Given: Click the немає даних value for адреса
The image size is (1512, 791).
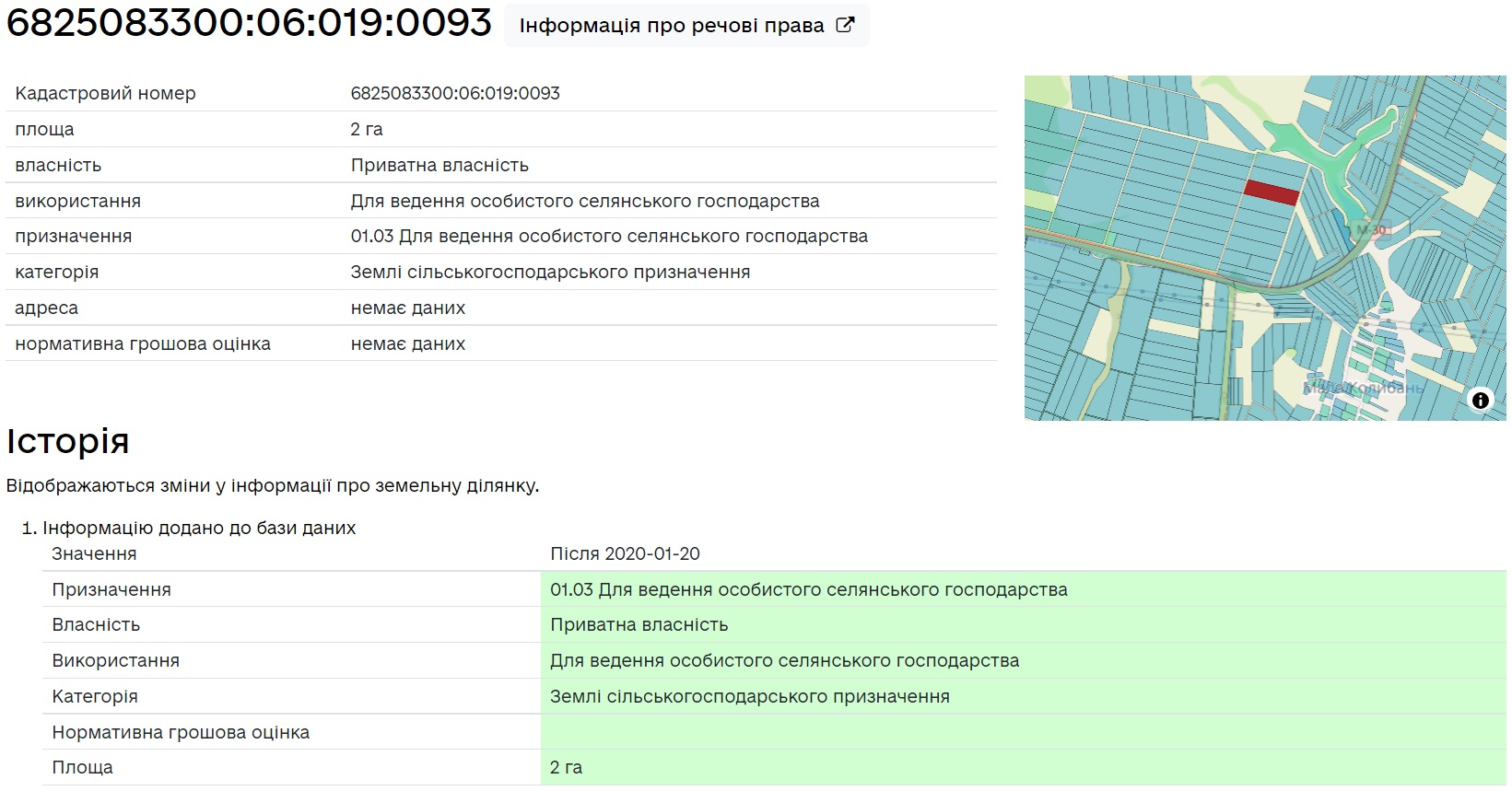Looking at the screenshot, I should tap(407, 308).
